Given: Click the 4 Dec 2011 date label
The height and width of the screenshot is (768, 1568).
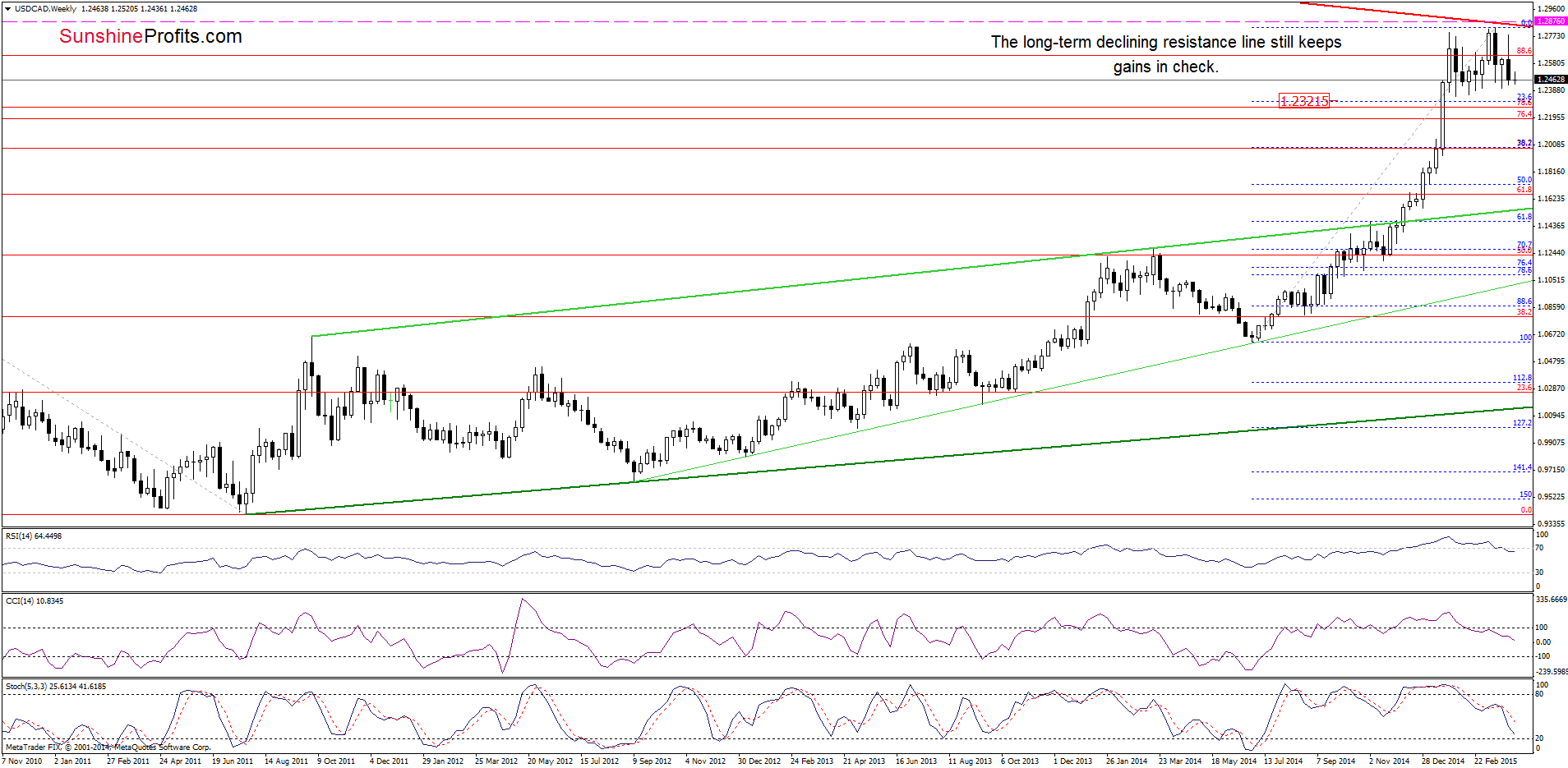Looking at the screenshot, I should click(389, 761).
